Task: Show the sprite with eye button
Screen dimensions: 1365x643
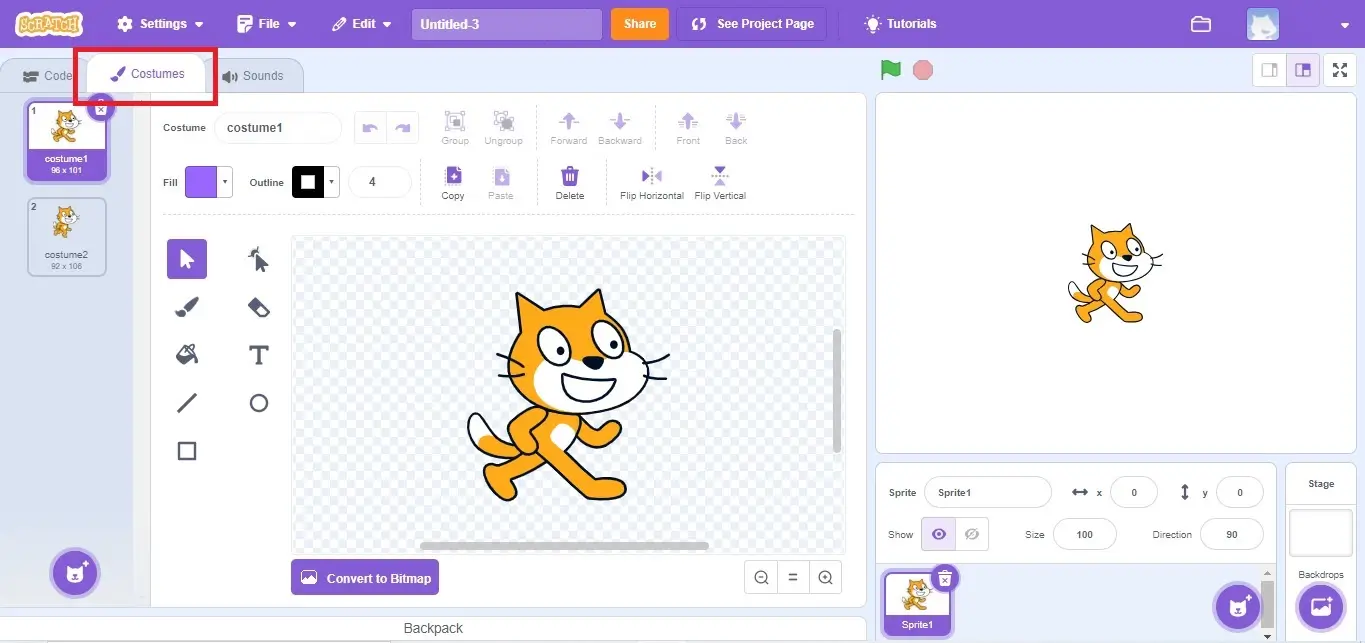Action: pyautogui.click(x=938, y=534)
